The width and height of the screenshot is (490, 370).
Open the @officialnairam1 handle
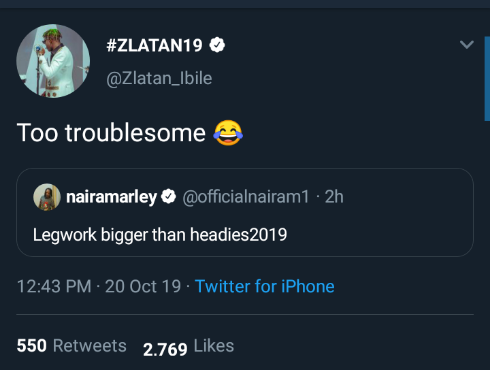click(246, 197)
